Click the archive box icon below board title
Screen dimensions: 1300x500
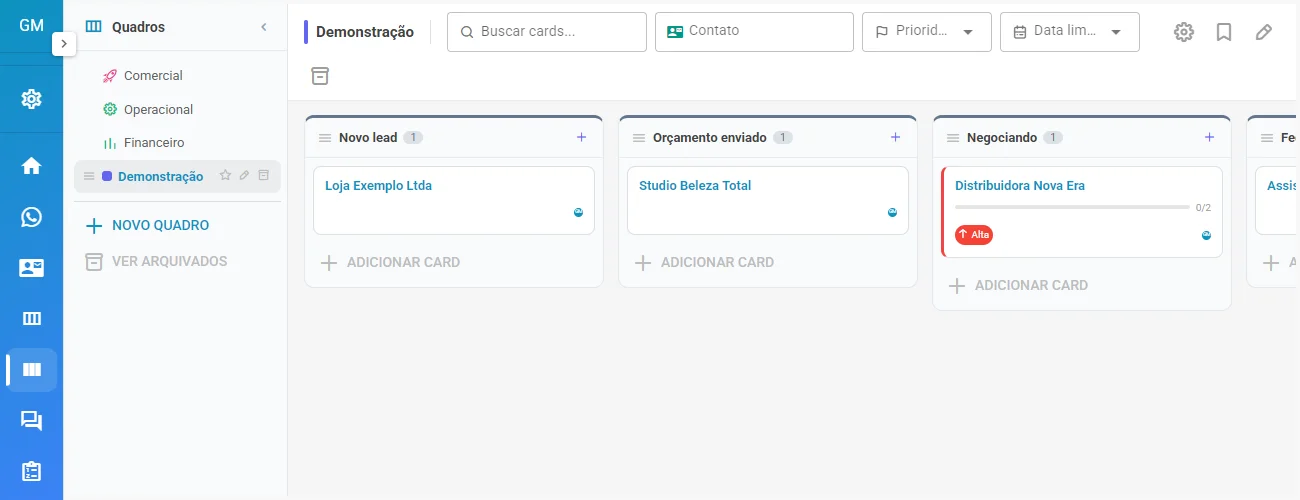pos(319,76)
